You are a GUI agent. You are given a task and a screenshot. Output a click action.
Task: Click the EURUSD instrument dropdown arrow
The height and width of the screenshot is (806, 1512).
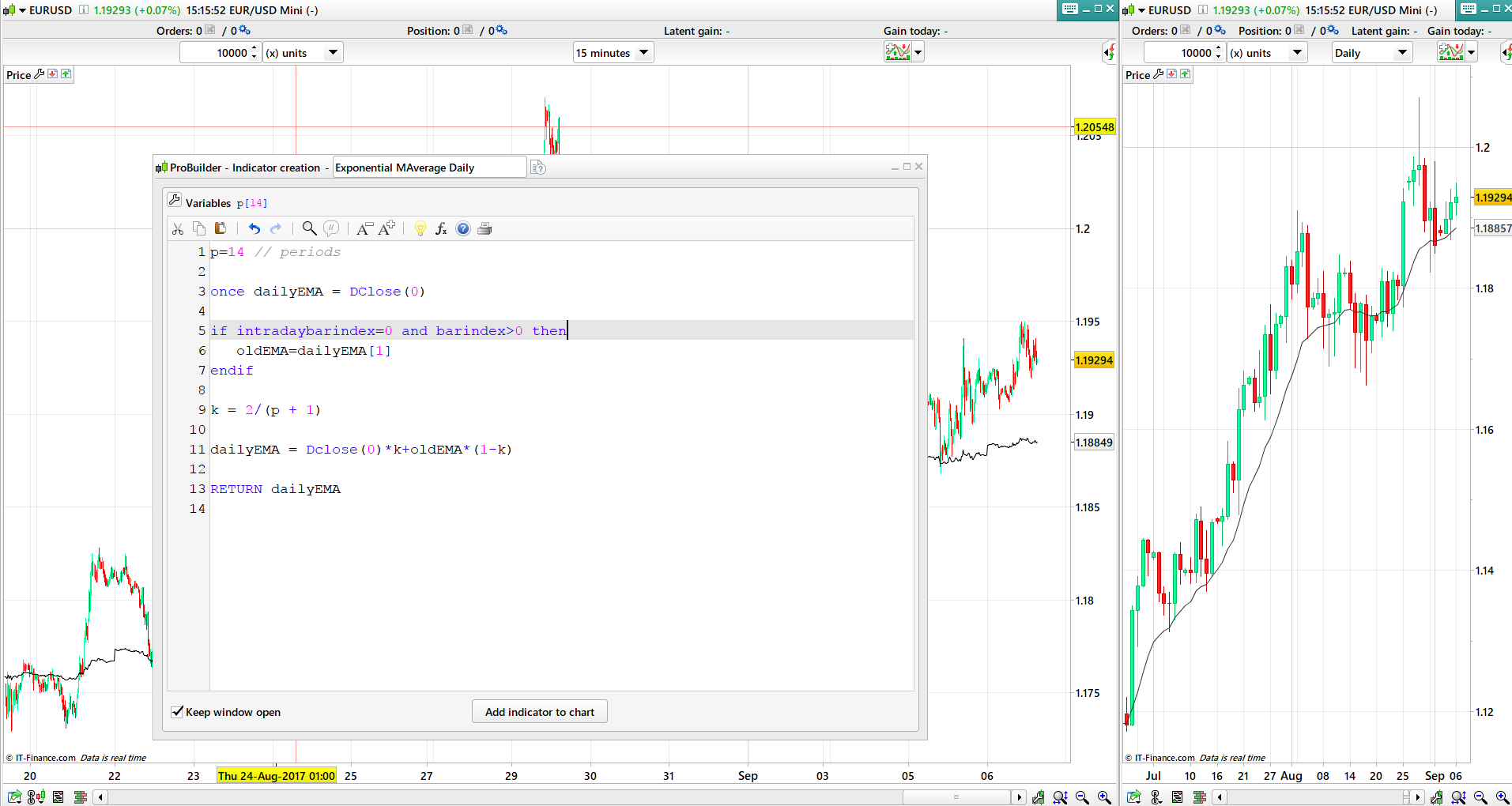point(21,10)
